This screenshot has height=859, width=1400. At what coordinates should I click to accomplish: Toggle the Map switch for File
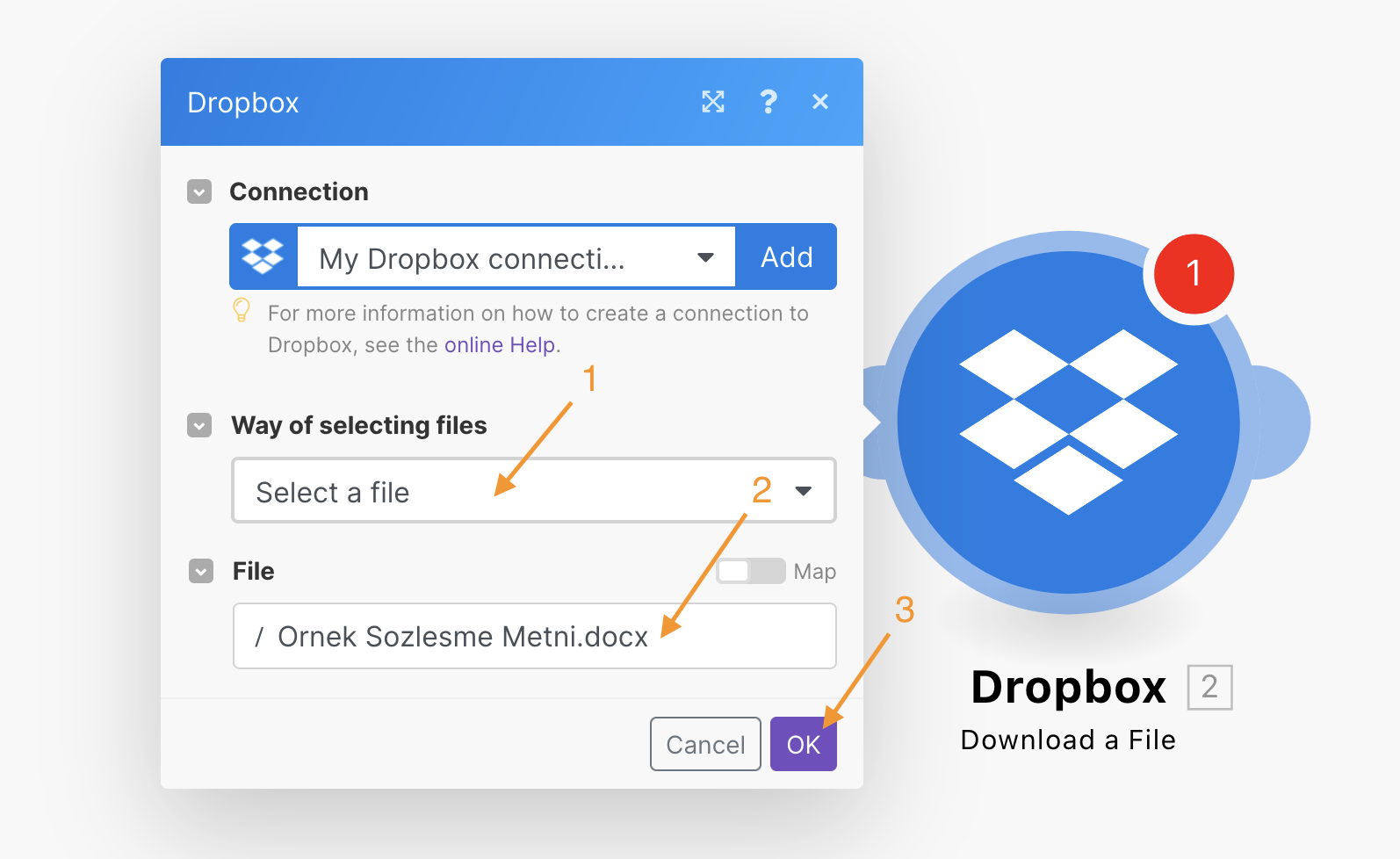[751, 571]
